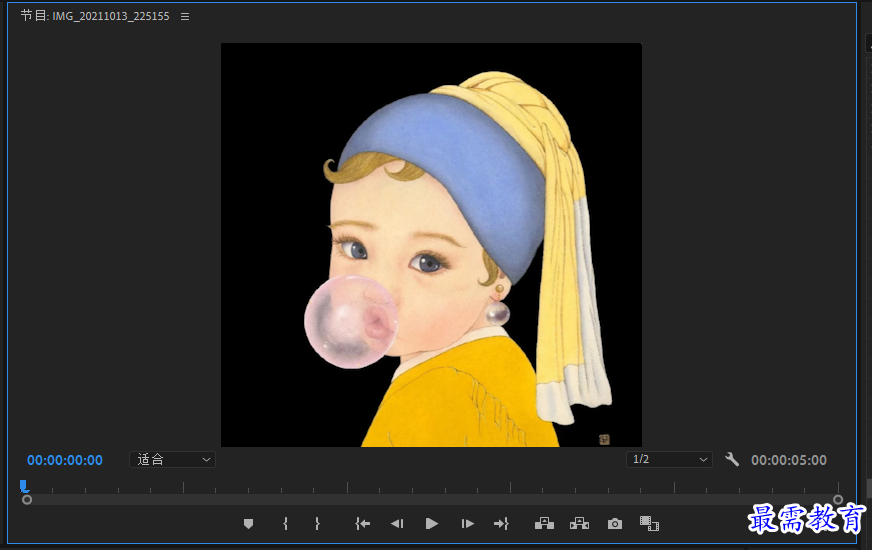
Task: Open the wrench settings icon
Action: tap(732, 459)
